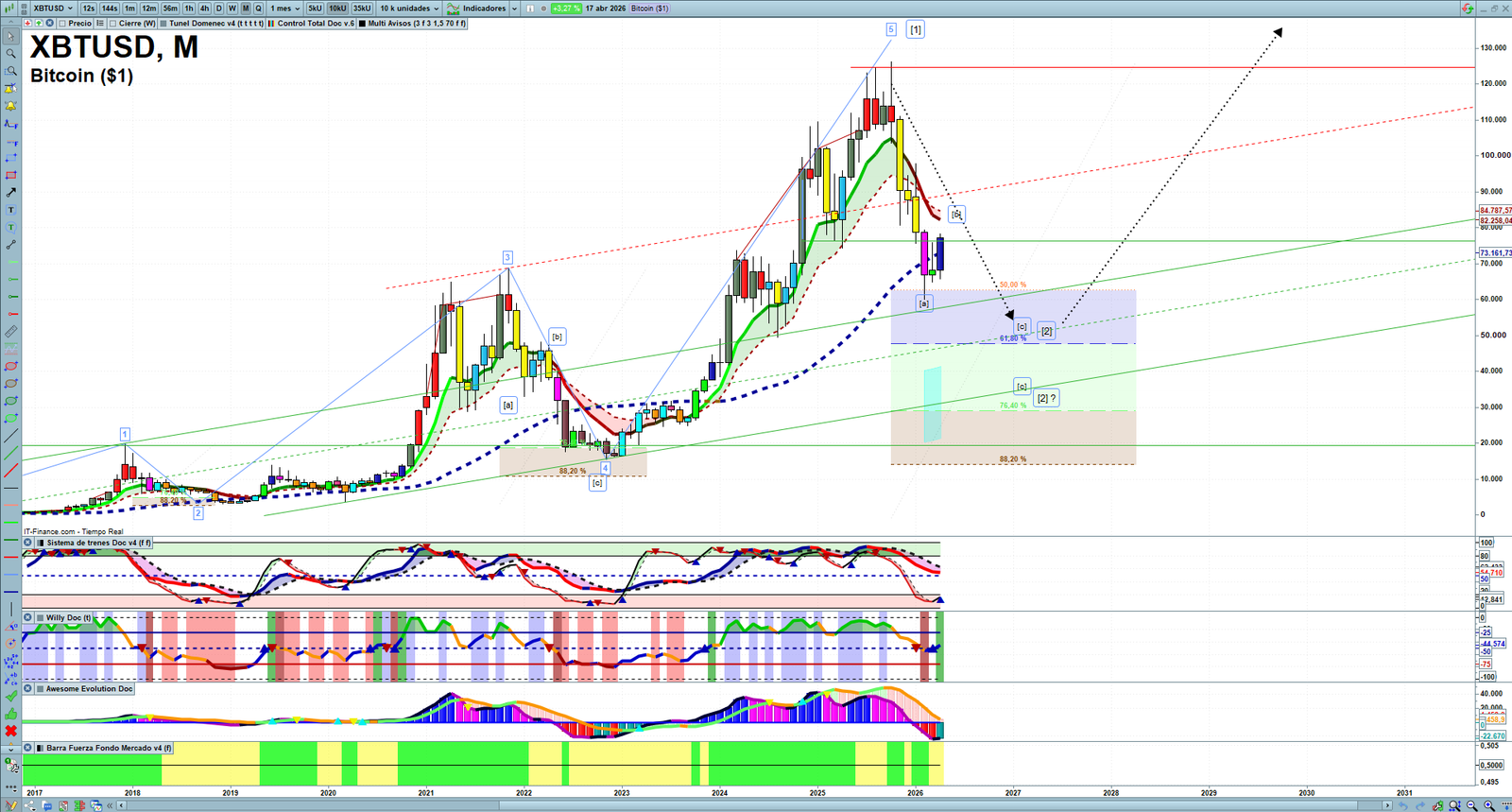Click the pencil drawing icon at bottom-left
The width and height of the screenshot is (1512, 812).
pyautogui.click(x=12, y=805)
